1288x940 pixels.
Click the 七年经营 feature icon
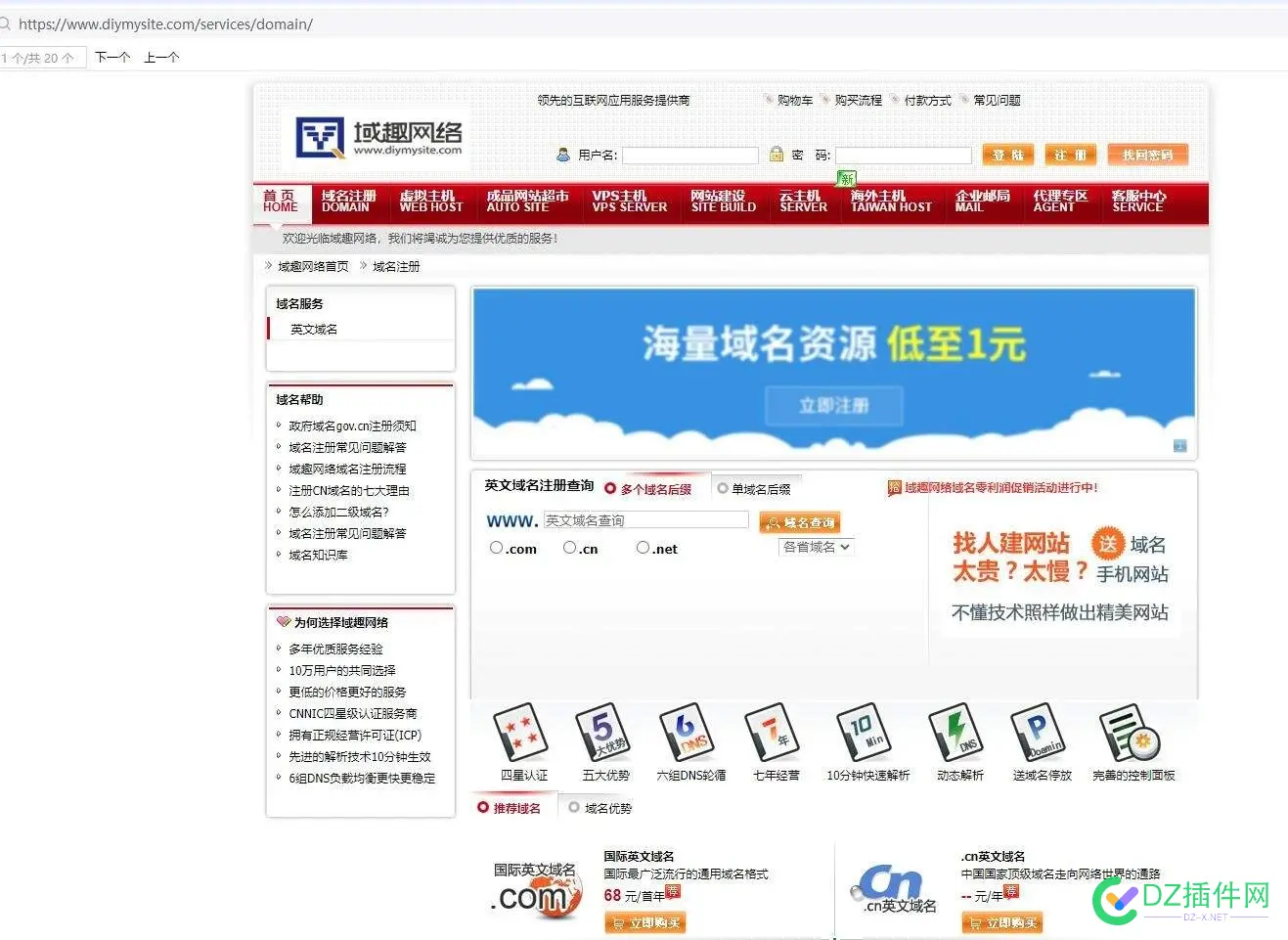(773, 732)
